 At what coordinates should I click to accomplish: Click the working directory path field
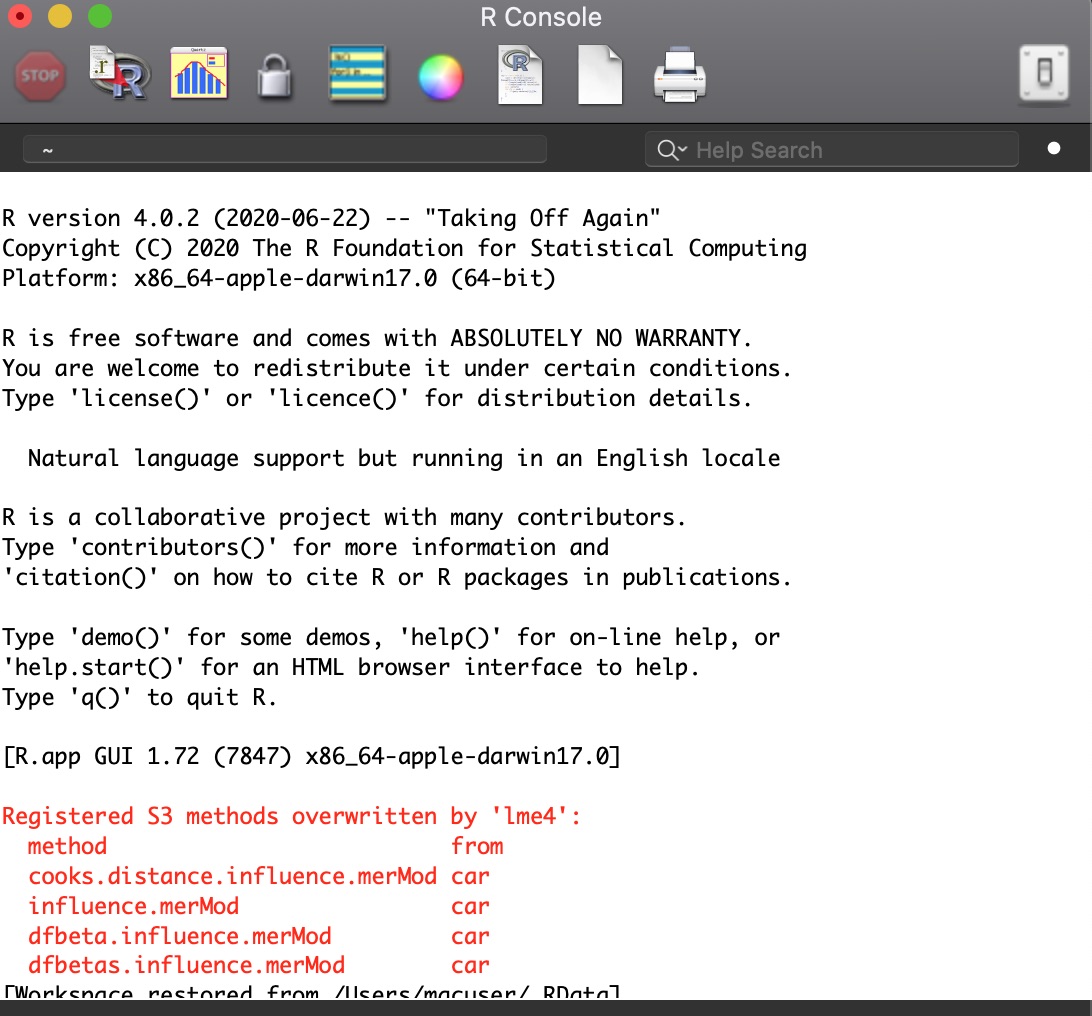pyautogui.click(x=285, y=150)
